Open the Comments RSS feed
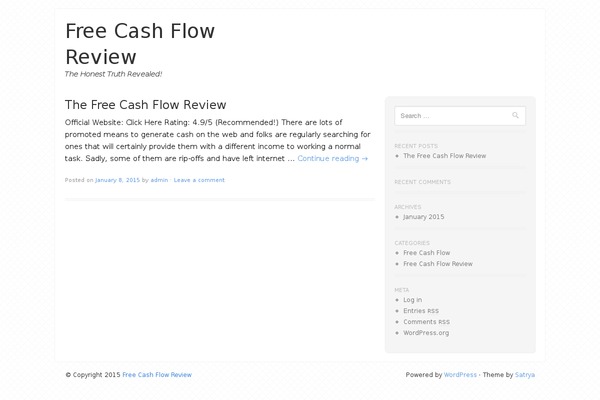Screen dimensions: 600x400 pos(426,322)
